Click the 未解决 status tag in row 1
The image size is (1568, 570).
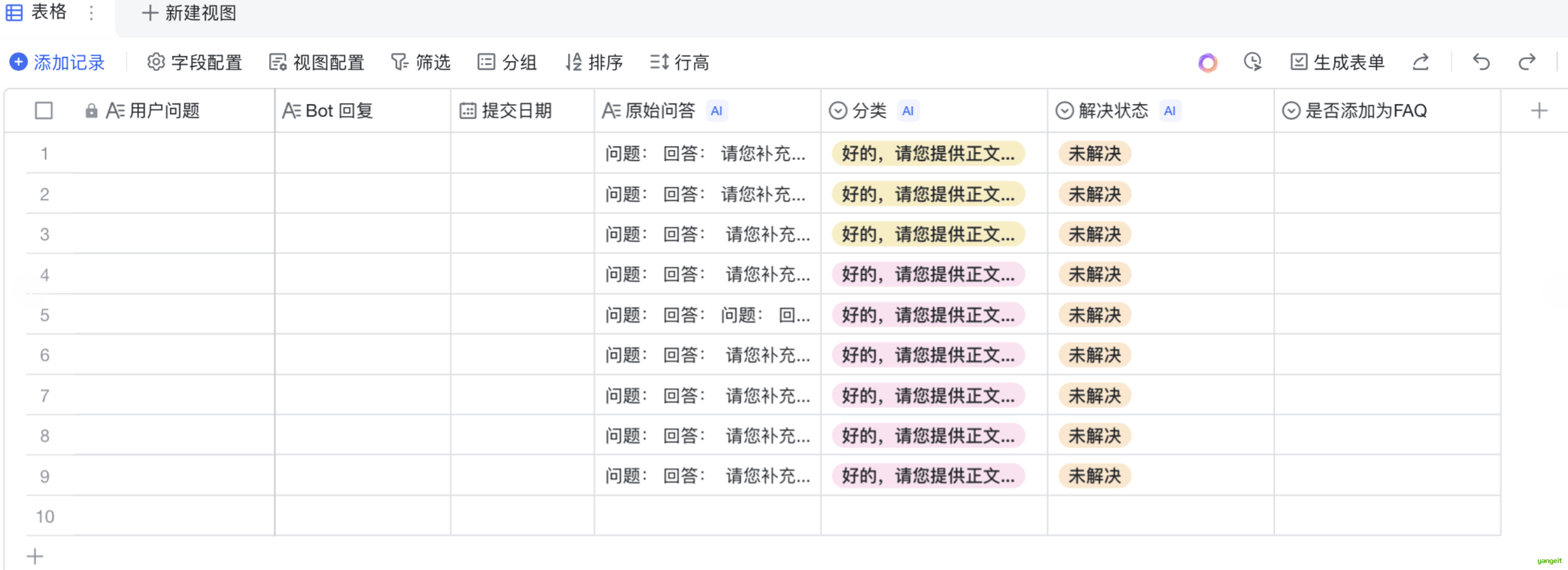[1095, 153]
